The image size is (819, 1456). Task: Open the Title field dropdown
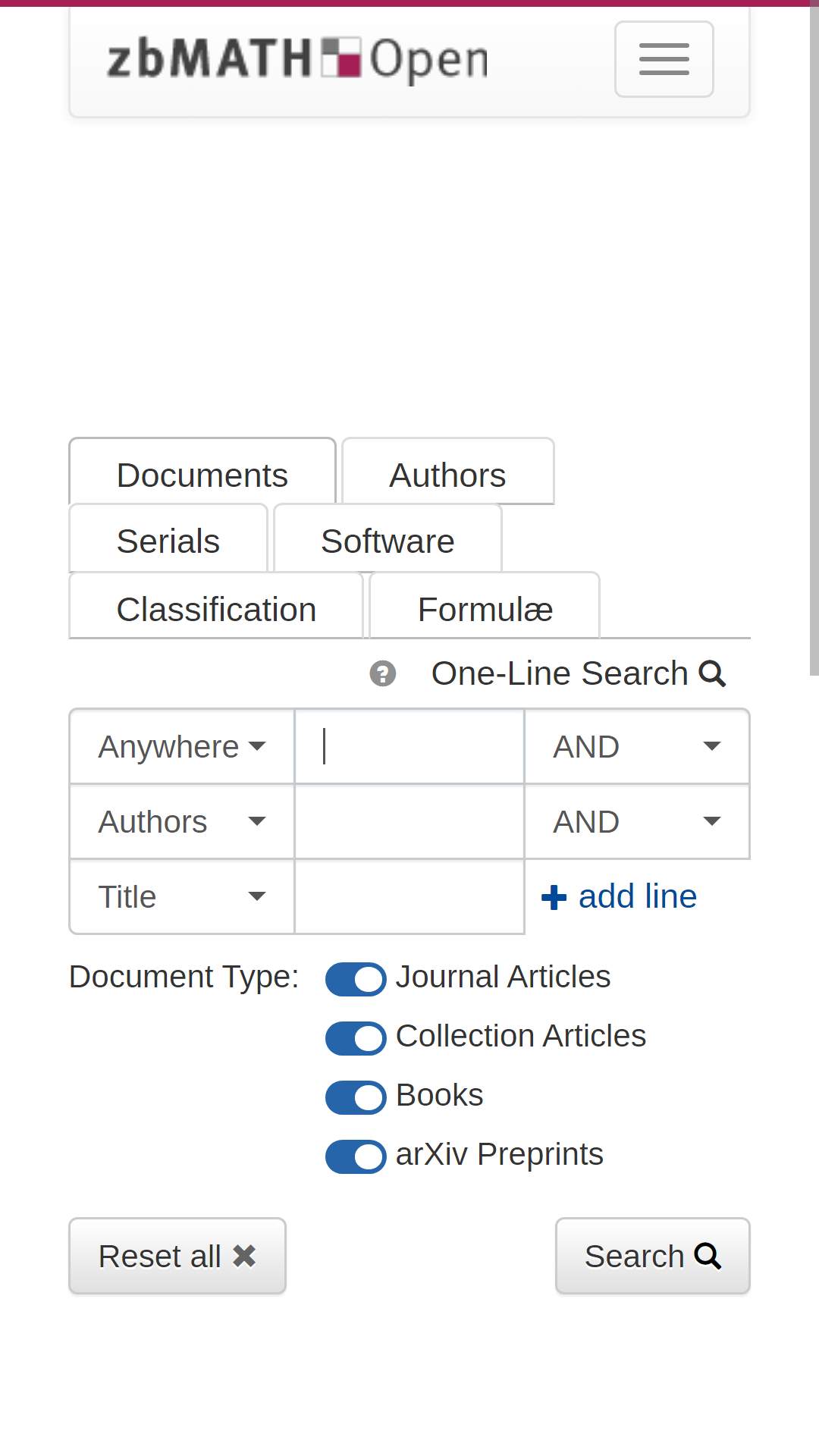pyautogui.click(x=182, y=896)
